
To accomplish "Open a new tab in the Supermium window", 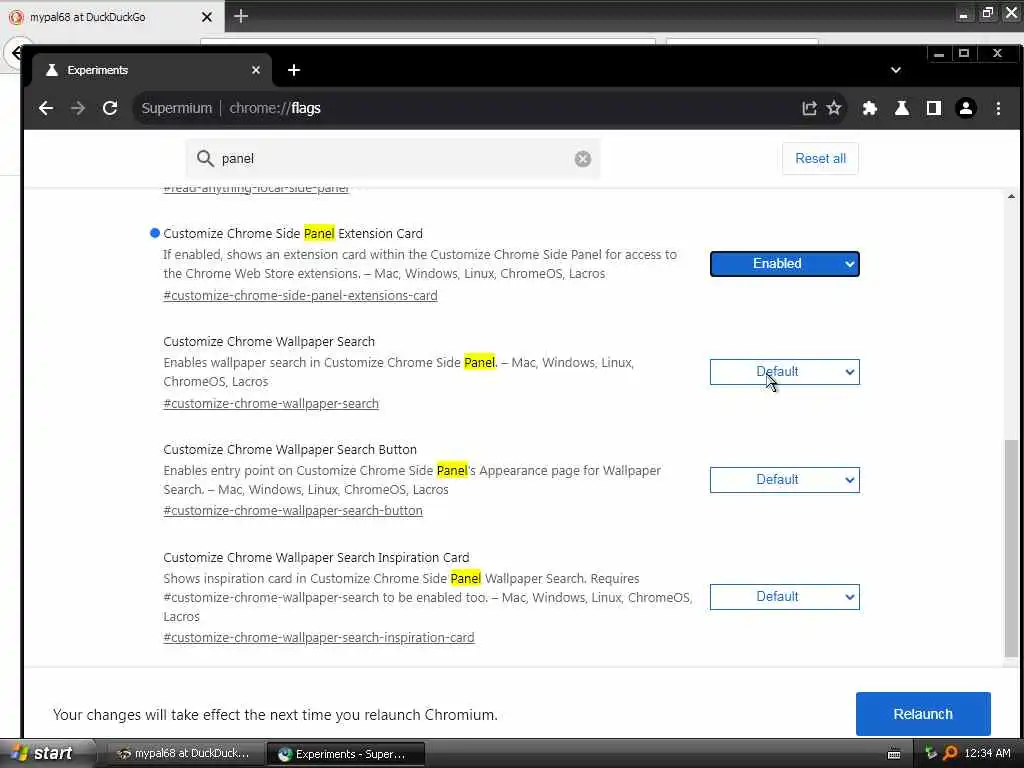I will pos(294,70).
